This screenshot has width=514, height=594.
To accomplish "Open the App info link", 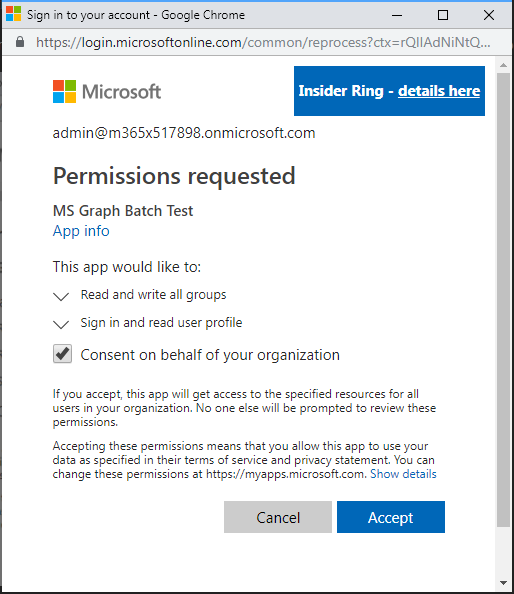I will [81, 231].
